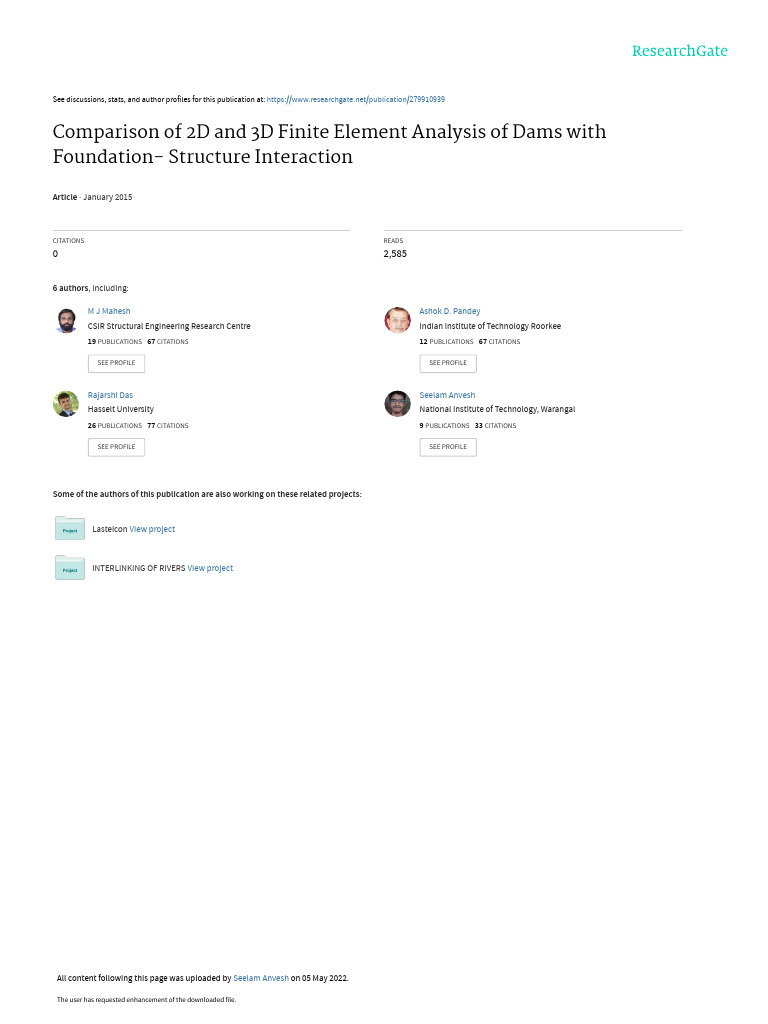Viewport: 768px width, 1024px height.
Task: Click Ashok D. Pandey's profile photo
Action: click(x=397, y=320)
